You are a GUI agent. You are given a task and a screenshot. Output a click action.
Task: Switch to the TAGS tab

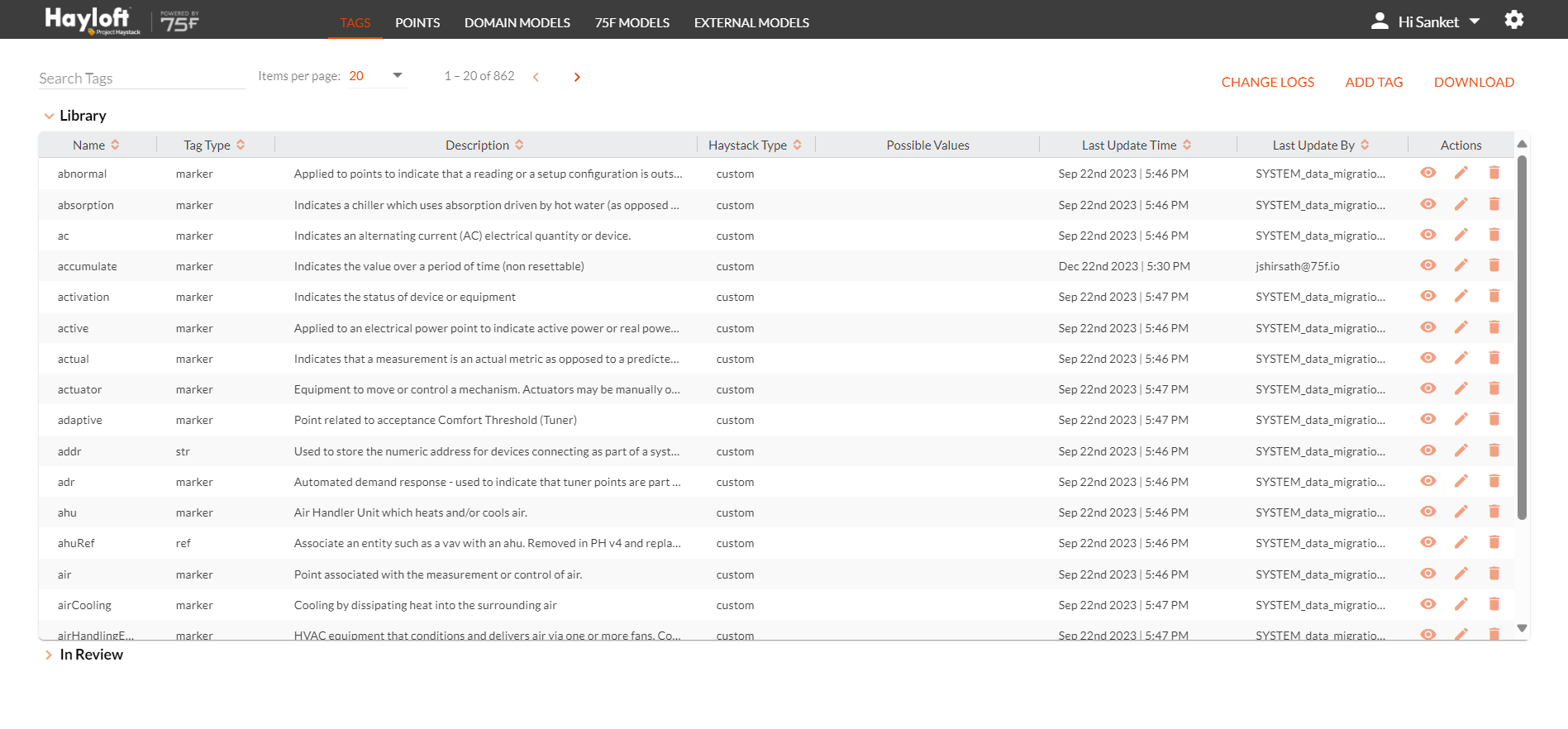click(x=355, y=22)
